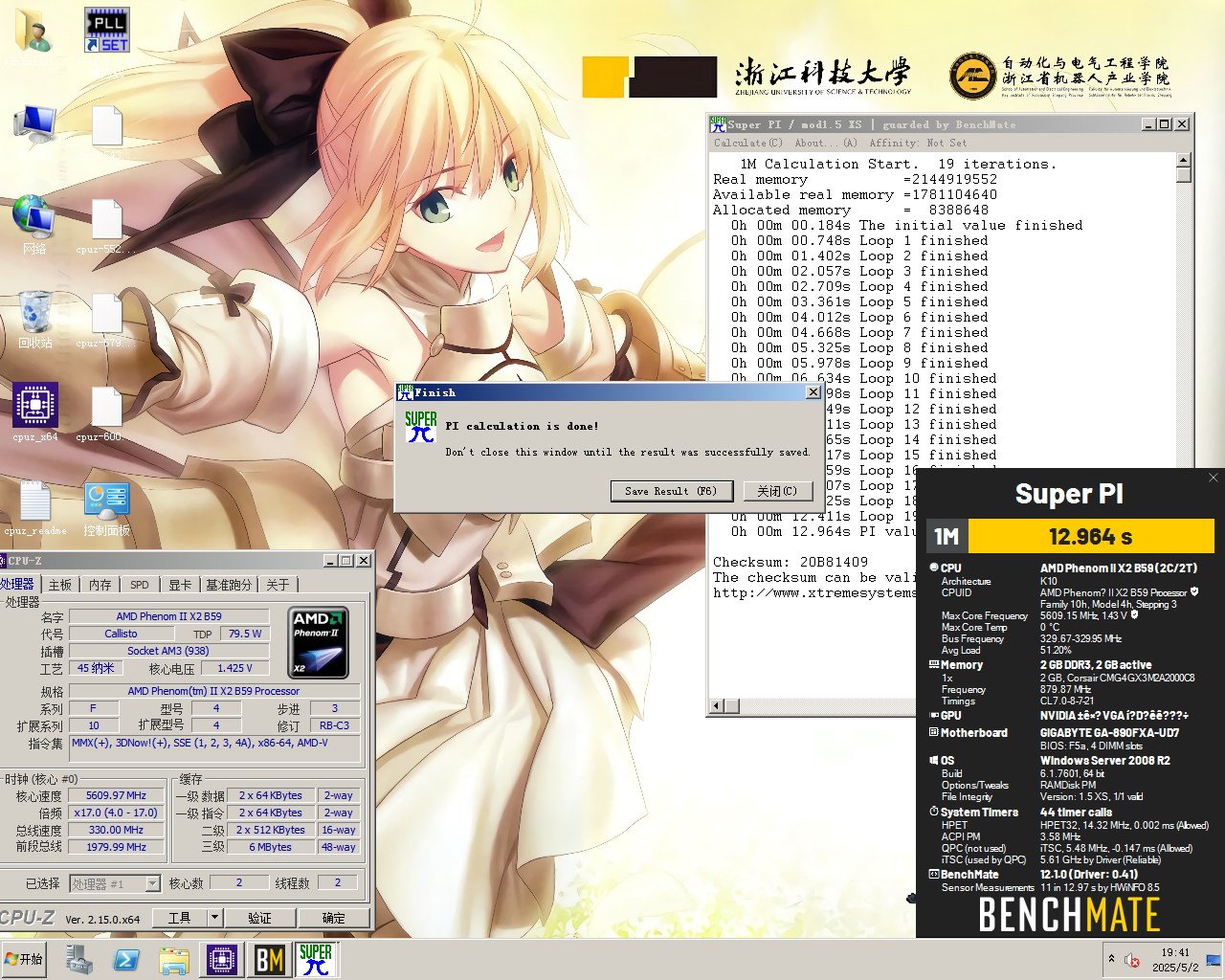Viewport: 1225px width, 980px height.
Task: Open the 显卡 tab in CPU-Z
Action: [180, 585]
